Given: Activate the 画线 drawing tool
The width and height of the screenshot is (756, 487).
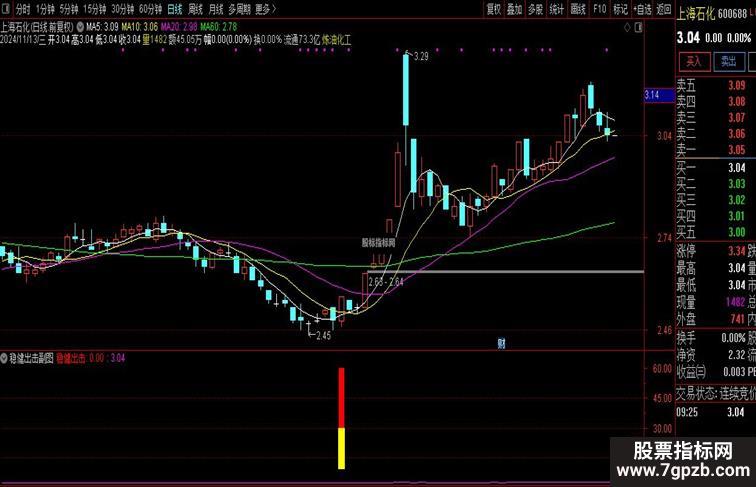Looking at the screenshot, I should pos(578,9).
